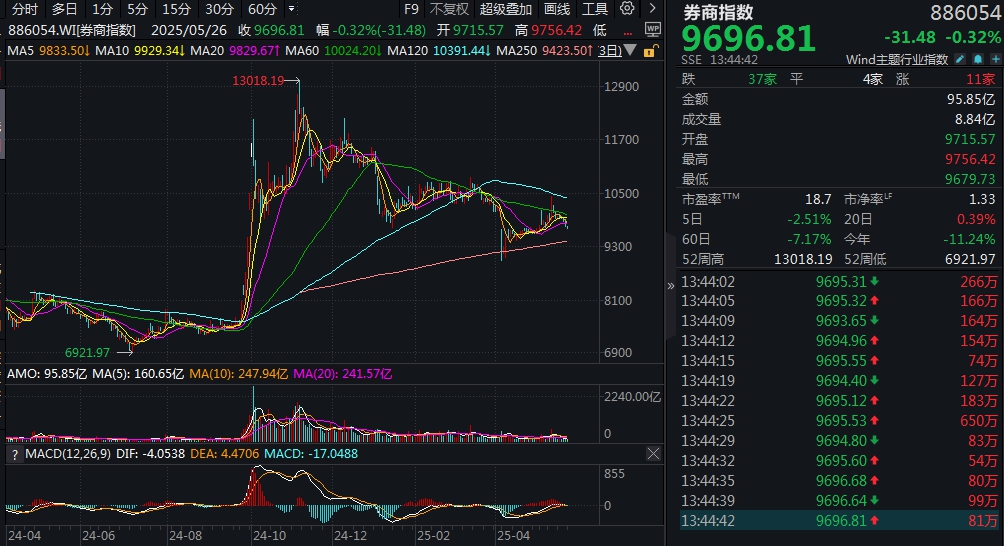Click 最高 value 9756.42 in panel

[970, 159]
